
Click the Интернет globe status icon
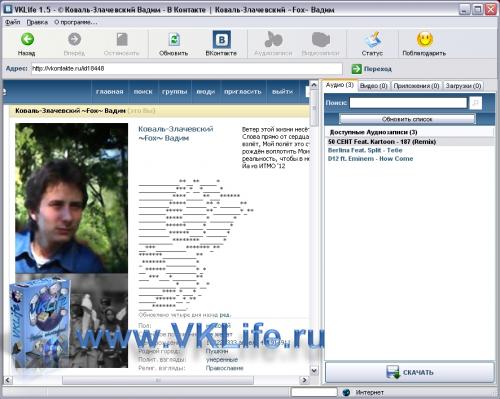(x=346, y=392)
